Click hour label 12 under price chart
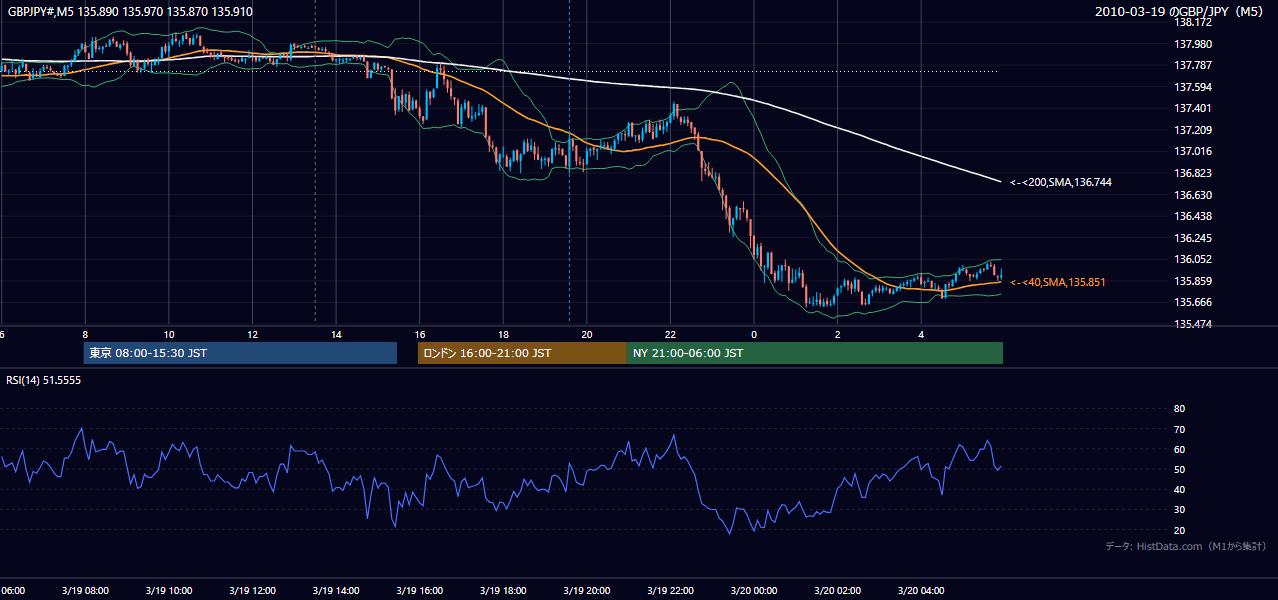 click(x=252, y=335)
